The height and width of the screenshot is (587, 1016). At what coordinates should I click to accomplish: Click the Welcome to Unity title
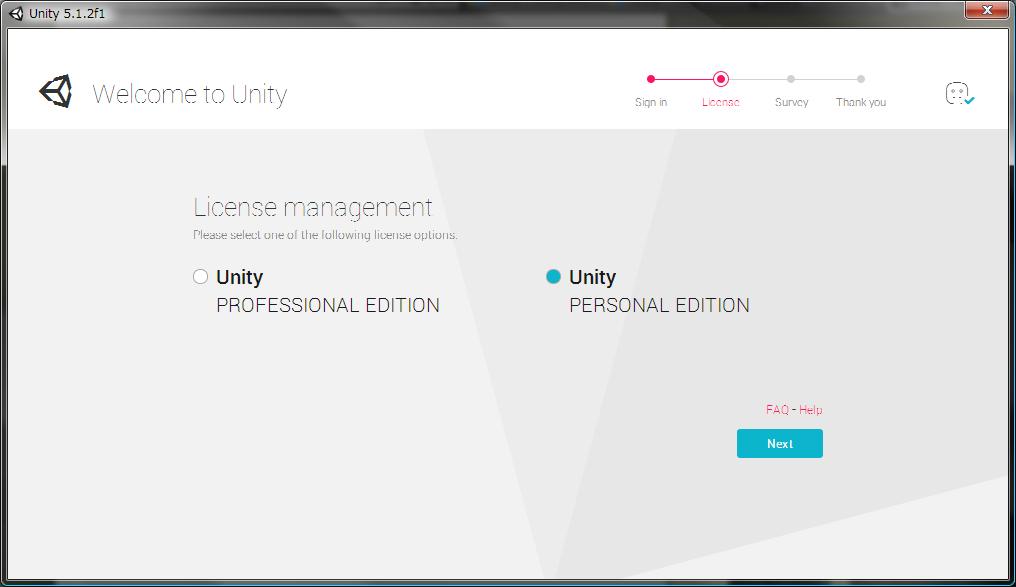(189, 95)
